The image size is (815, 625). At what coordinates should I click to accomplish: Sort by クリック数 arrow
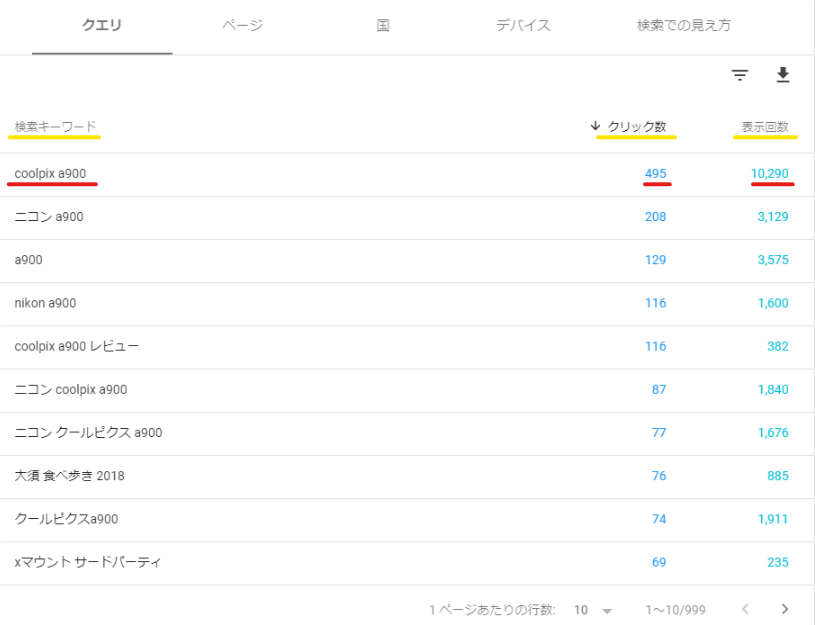coord(595,126)
